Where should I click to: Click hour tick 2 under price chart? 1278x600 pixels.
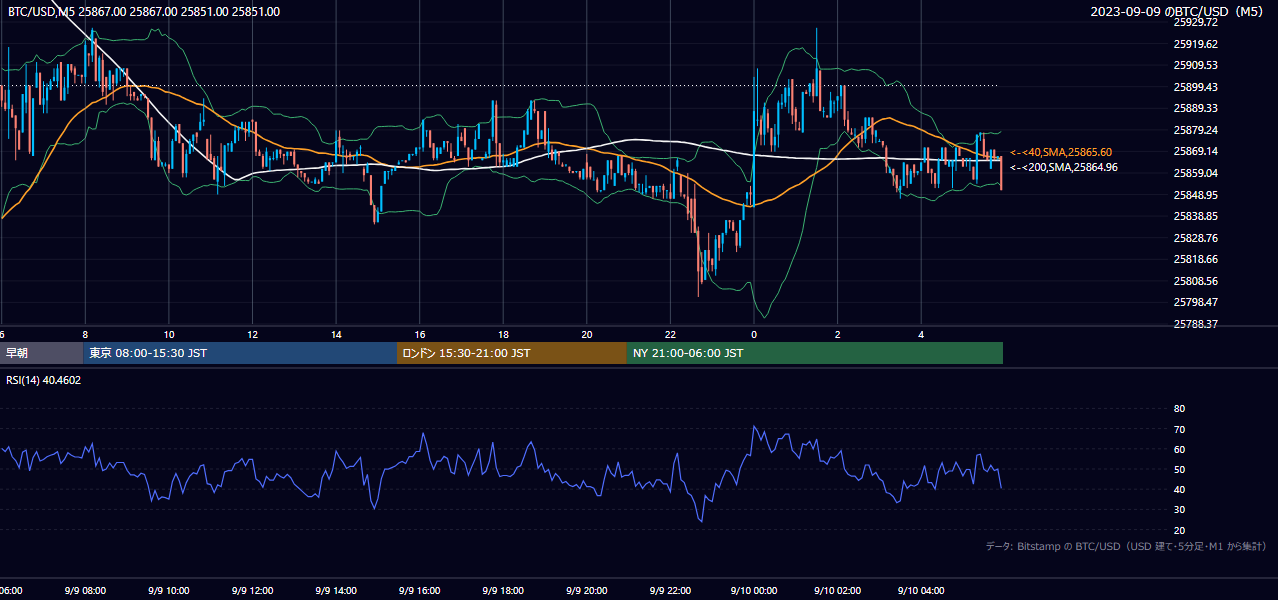click(838, 335)
